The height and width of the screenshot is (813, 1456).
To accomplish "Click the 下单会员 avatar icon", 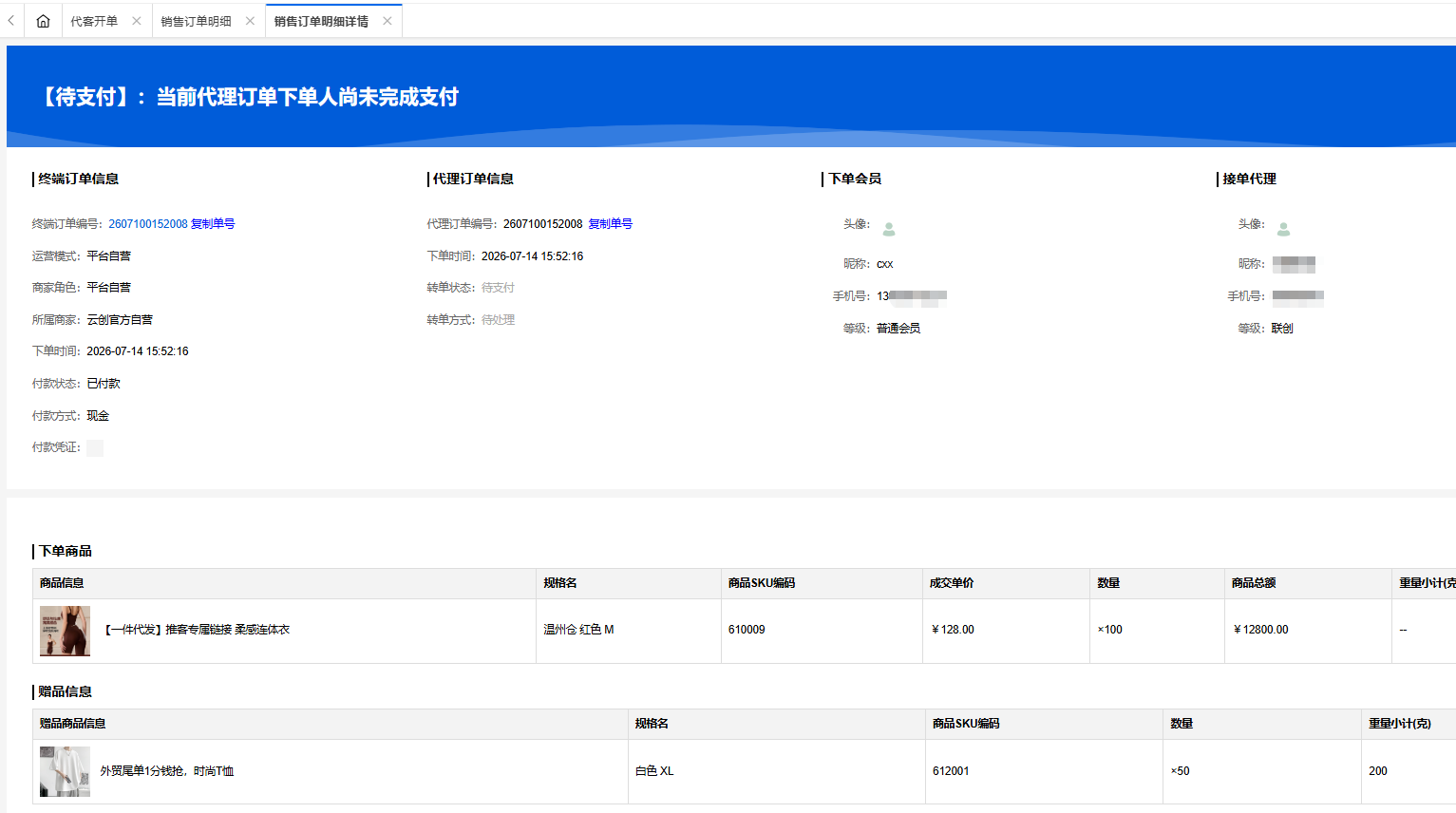I will (x=889, y=229).
